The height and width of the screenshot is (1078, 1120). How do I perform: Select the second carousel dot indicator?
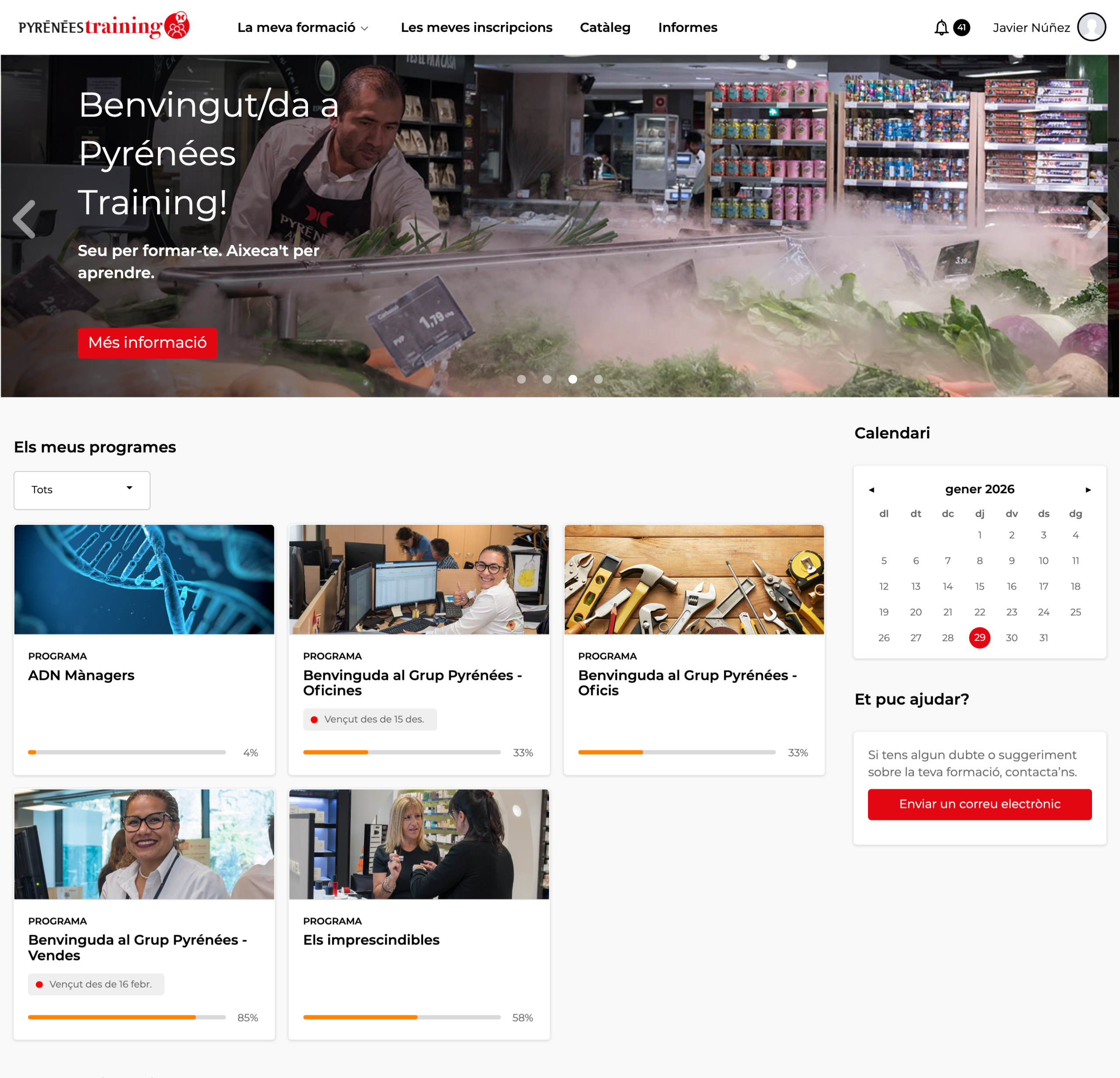547,379
